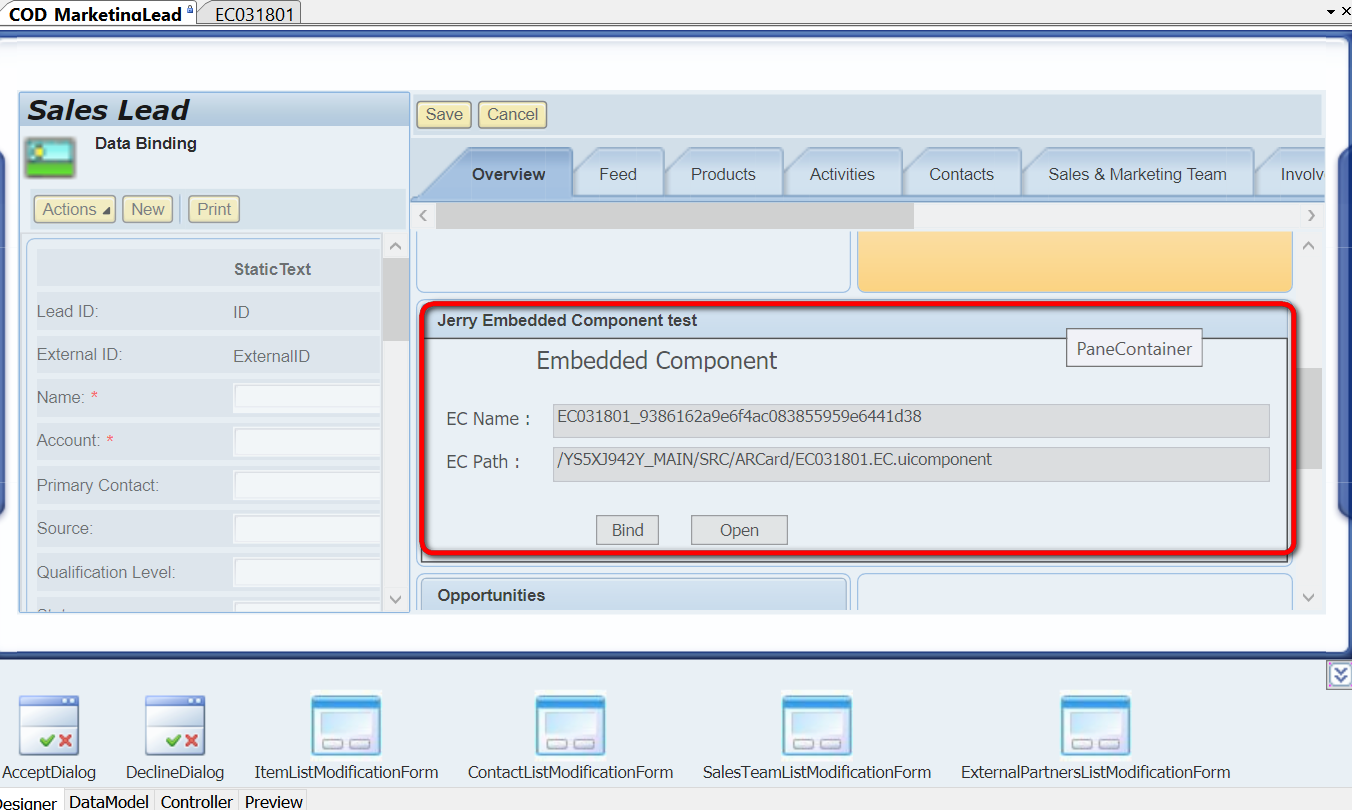Select the COD_MarketingLead document tab
The image size is (1352, 810).
click(x=95, y=13)
